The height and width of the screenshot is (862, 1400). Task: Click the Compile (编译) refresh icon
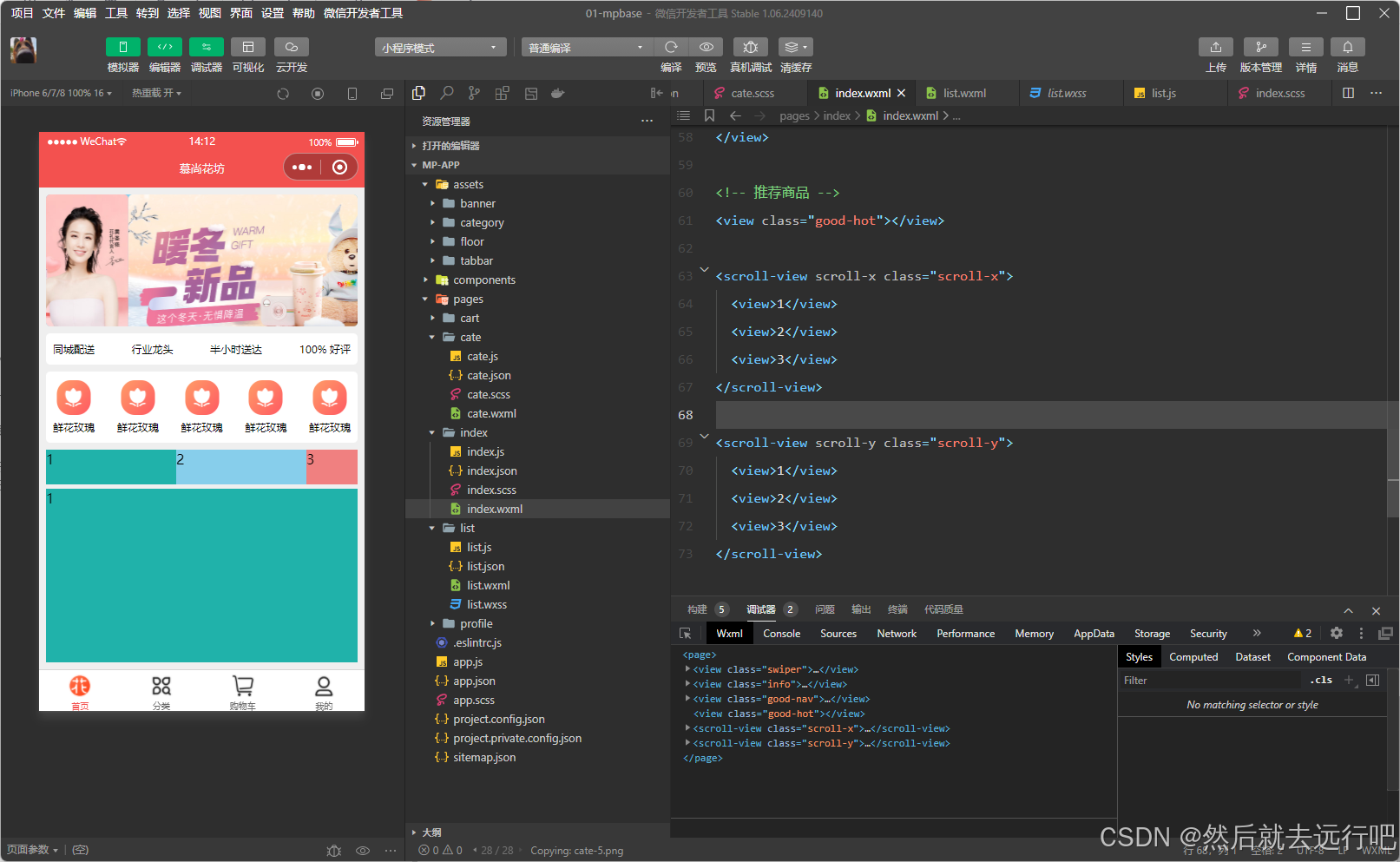click(x=671, y=48)
